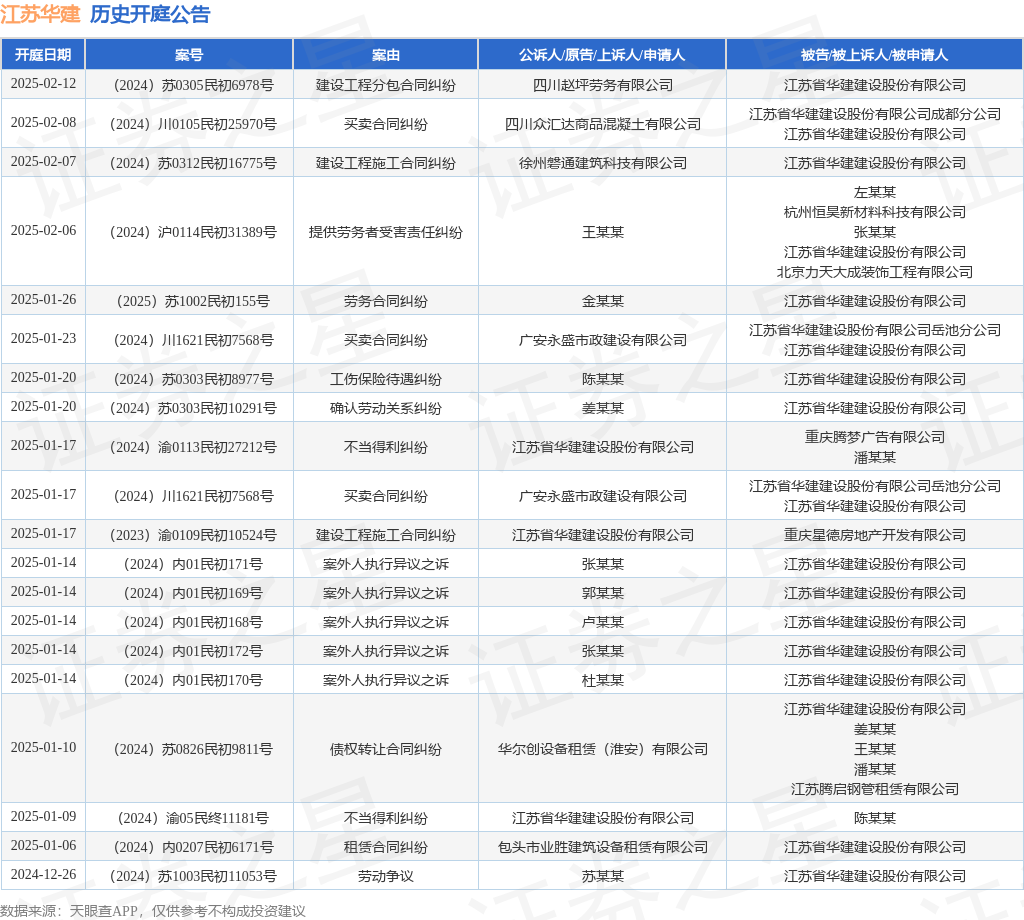
Task: Click the 开庭日期 column header
Action: coord(43,55)
